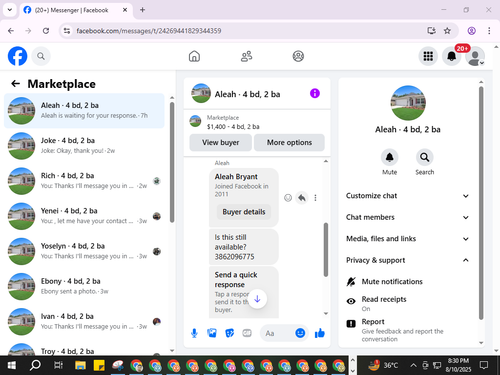500x375 pixels.
Task: Open the Windows Start menu
Action: tap(12, 365)
